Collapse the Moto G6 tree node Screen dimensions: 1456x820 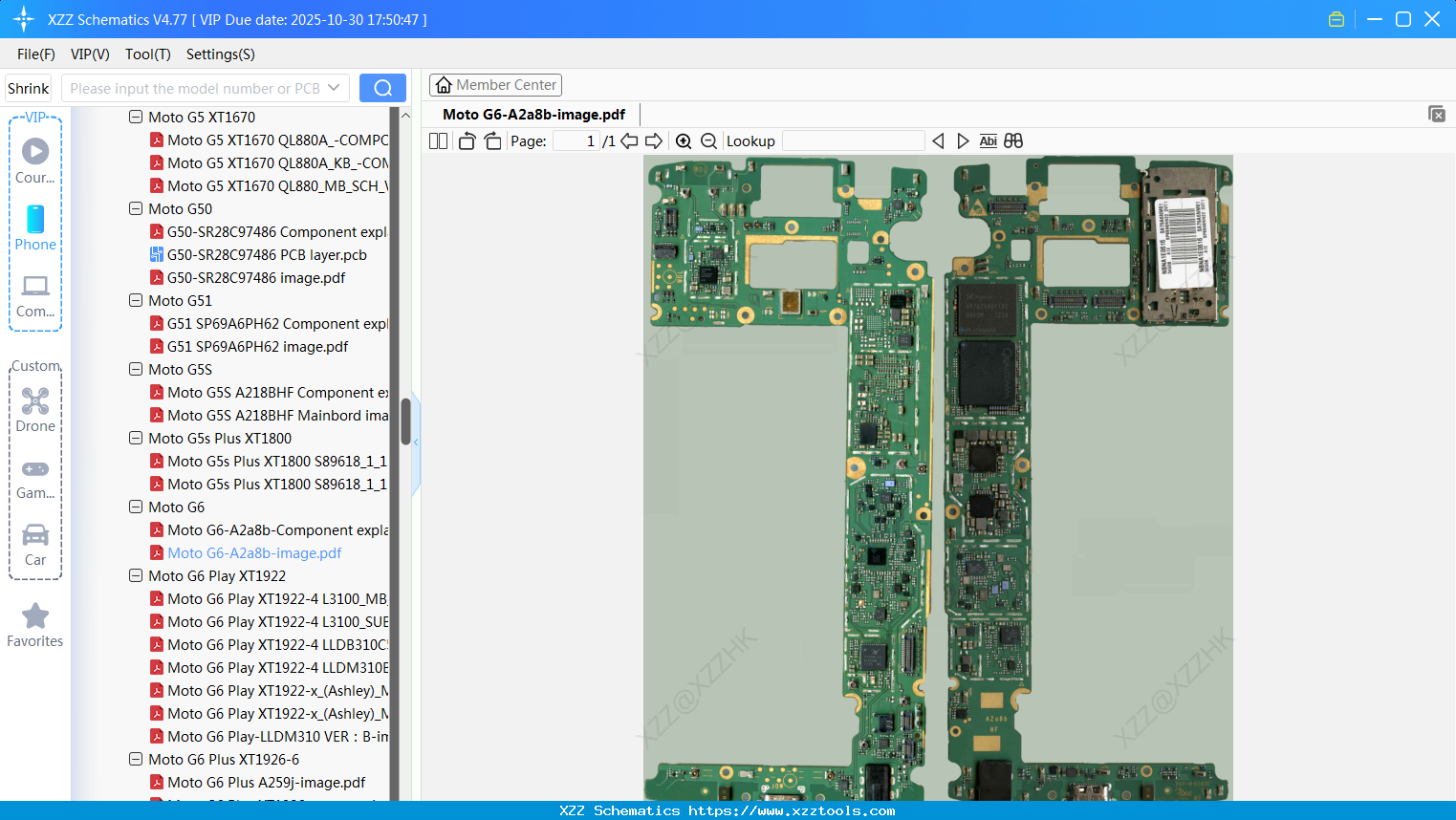136,507
